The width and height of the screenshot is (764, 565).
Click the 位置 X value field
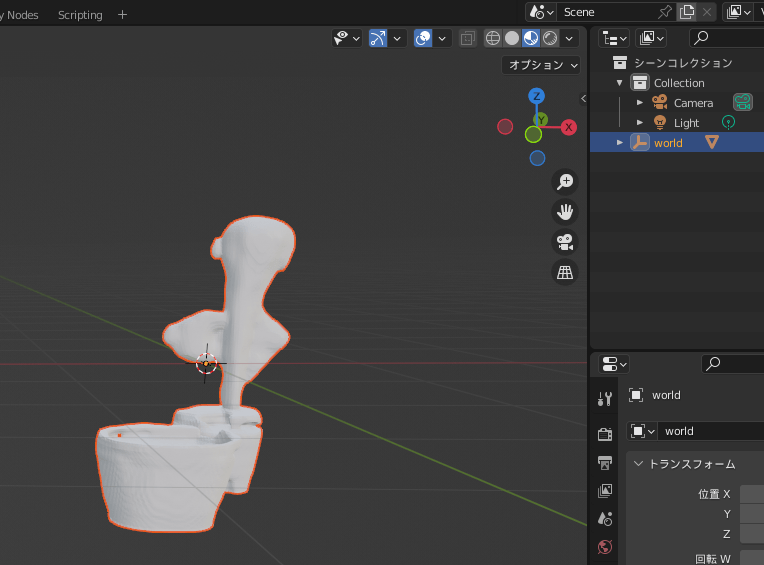tap(752, 494)
